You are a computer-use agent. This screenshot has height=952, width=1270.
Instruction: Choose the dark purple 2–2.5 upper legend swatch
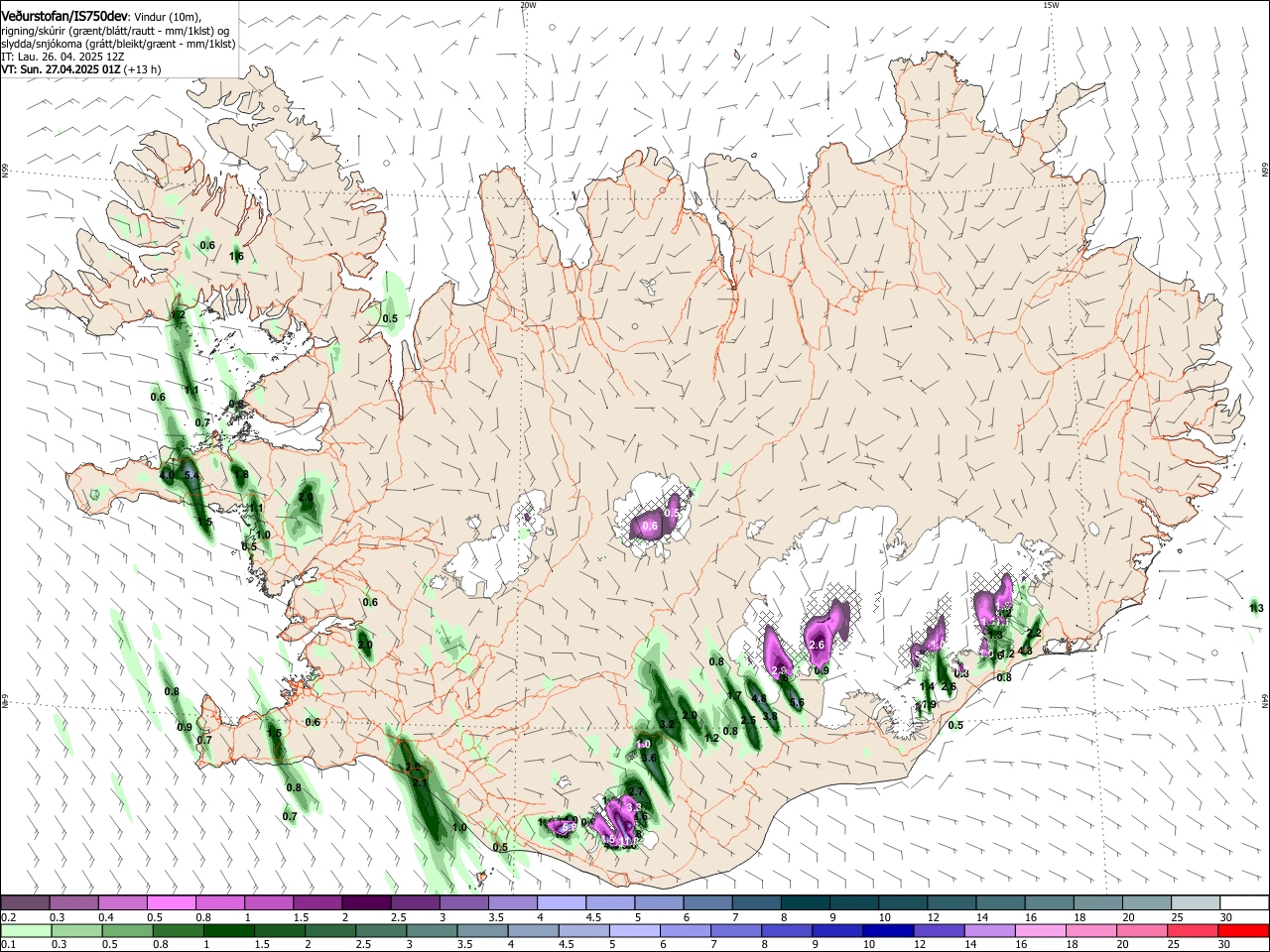(366, 902)
